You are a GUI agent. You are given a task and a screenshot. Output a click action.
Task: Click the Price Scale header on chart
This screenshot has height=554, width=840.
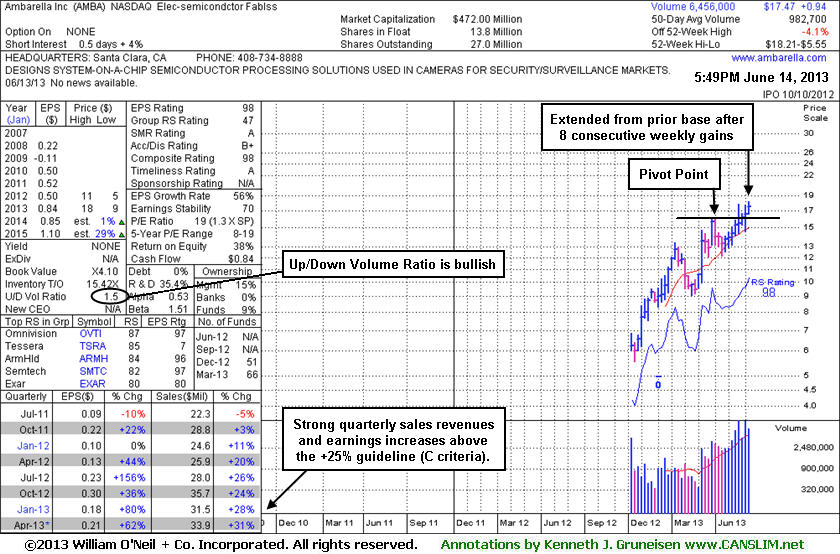click(815, 113)
